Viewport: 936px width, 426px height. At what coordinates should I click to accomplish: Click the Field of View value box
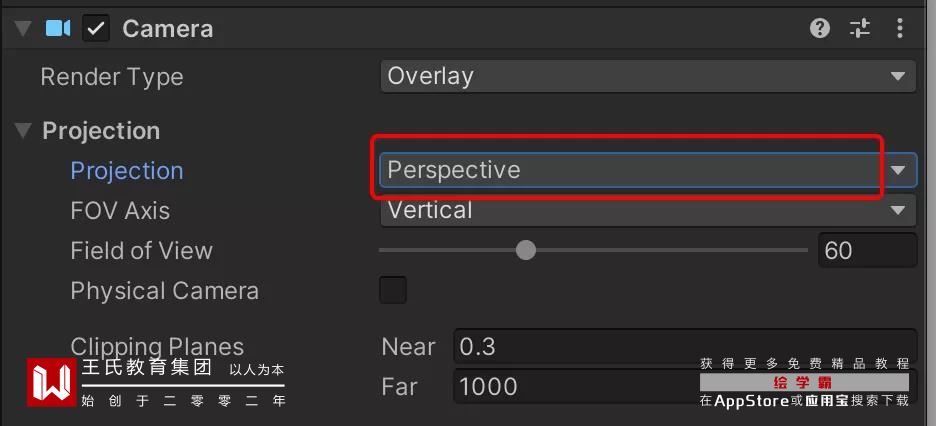click(866, 250)
